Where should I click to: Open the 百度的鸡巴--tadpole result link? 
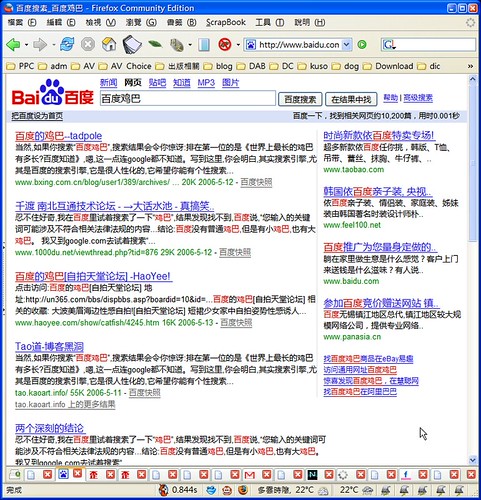click(x=59, y=136)
